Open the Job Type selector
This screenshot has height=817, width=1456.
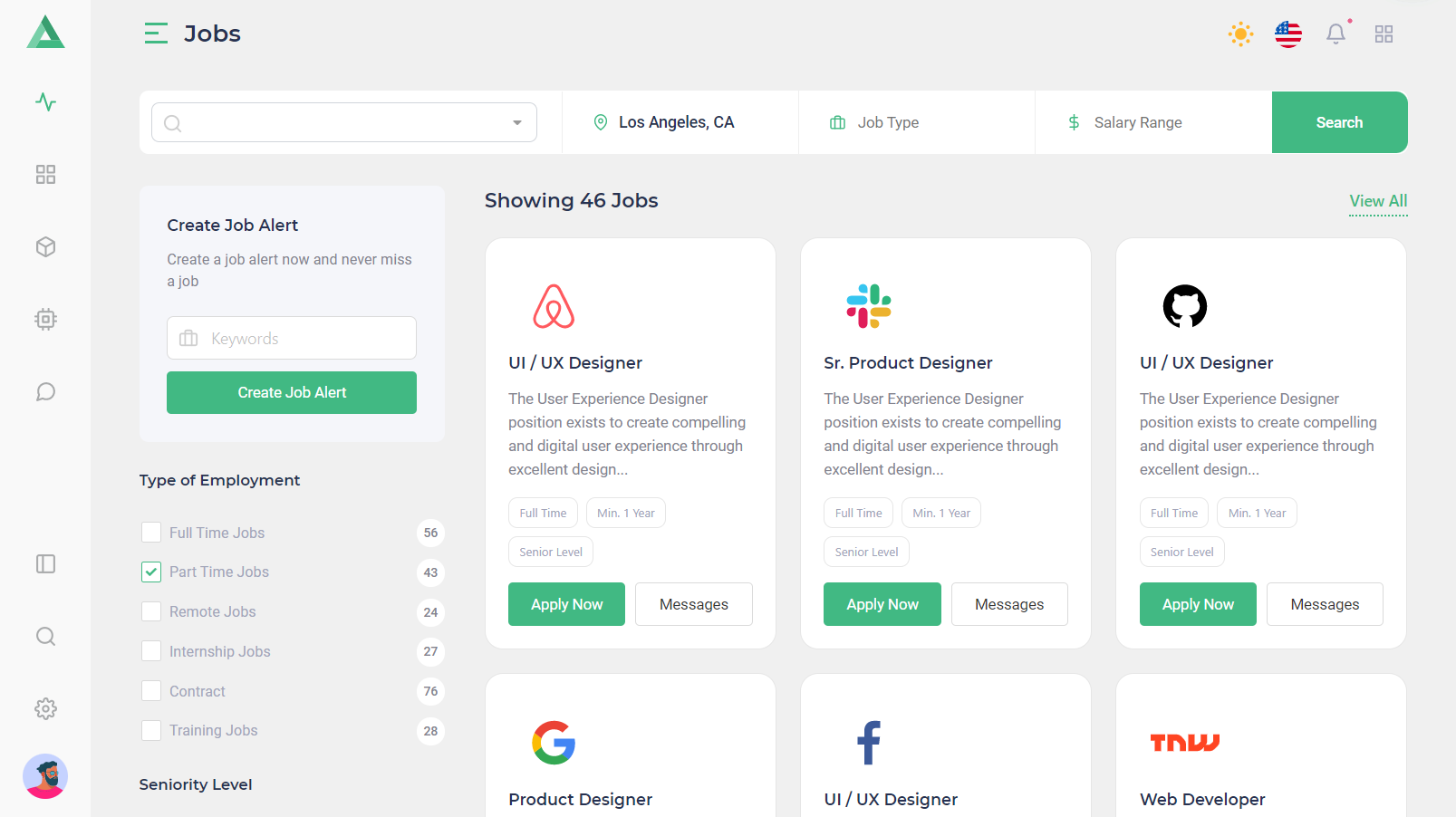(x=917, y=122)
